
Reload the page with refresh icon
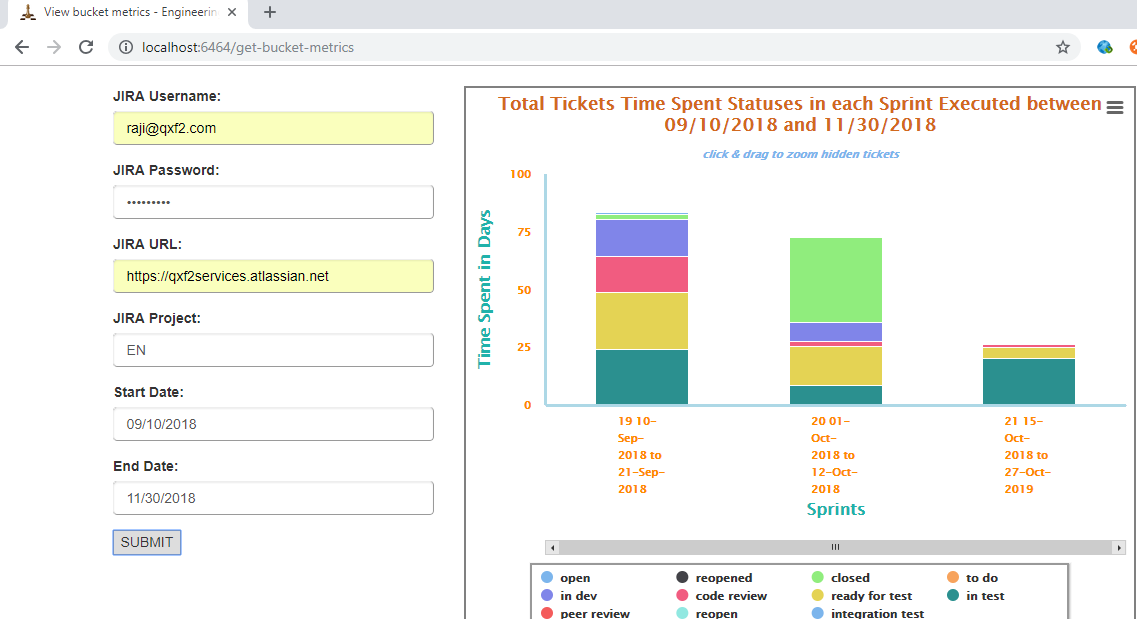pyautogui.click(x=86, y=47)
